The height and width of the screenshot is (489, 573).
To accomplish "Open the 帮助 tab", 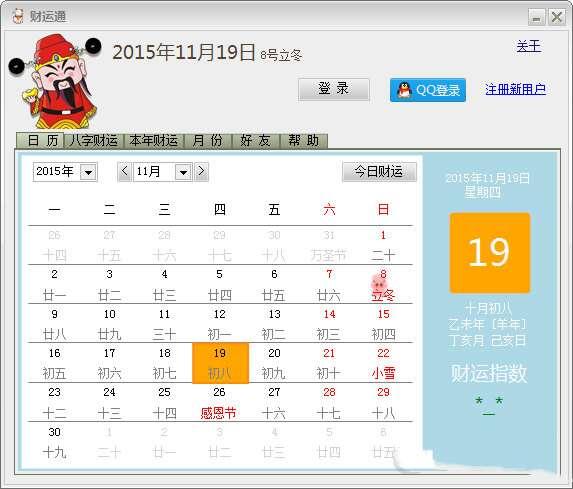I will tap(303, 141).
